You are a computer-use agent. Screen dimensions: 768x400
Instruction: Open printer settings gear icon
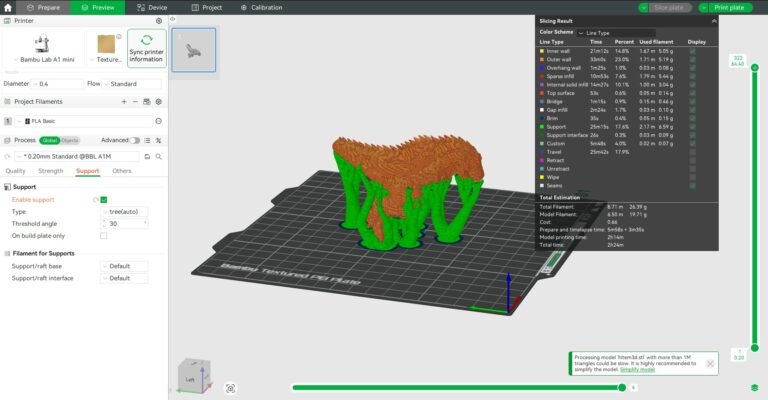(158, 20)
